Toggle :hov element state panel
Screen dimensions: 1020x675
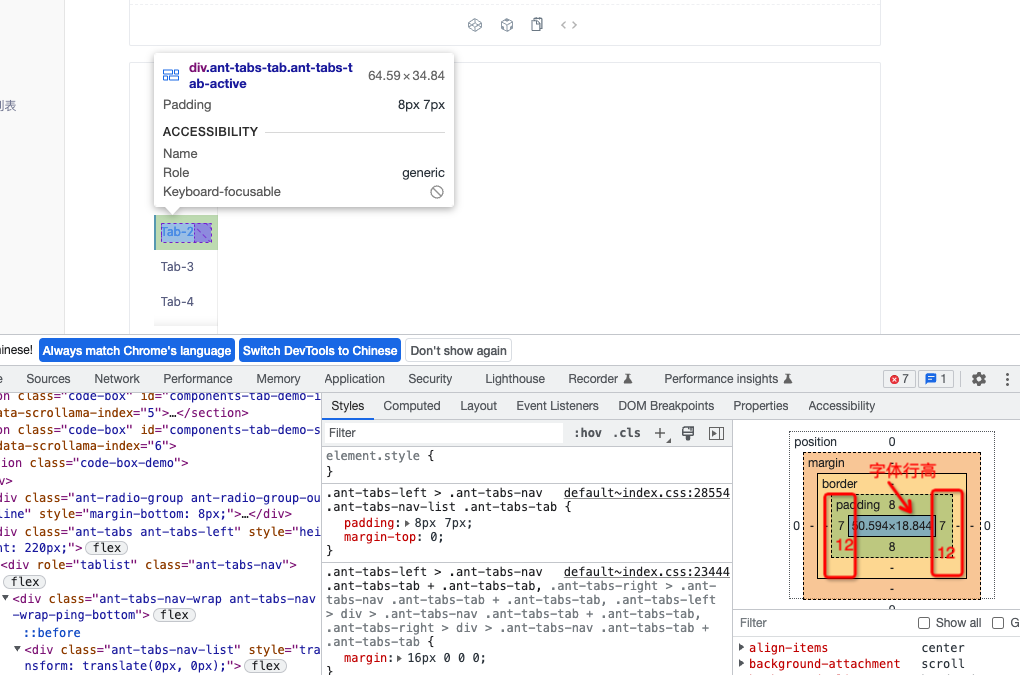(x=587, y=433)
